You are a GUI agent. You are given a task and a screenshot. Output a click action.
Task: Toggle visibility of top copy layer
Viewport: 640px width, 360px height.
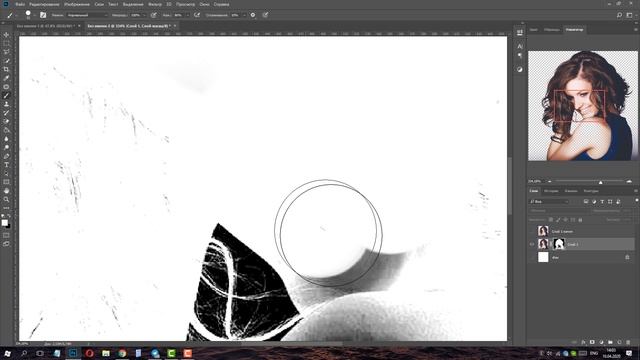coord(532,231)
